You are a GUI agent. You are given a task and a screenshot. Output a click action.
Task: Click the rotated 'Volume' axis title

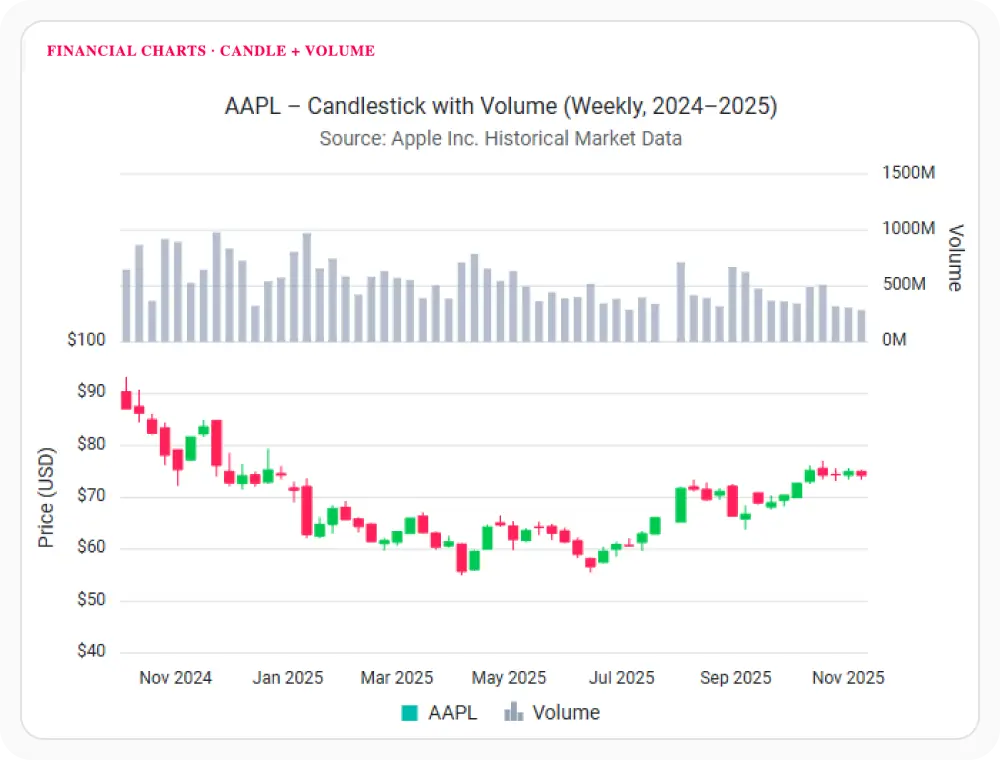tap(955, 258)
